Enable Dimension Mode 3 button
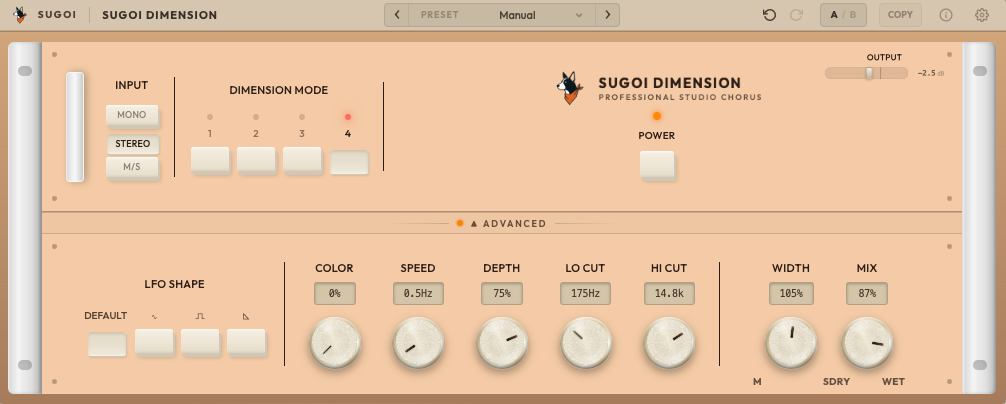This screenshot has height=404, width=1006. pyautogui.click(x=302, y=160)
